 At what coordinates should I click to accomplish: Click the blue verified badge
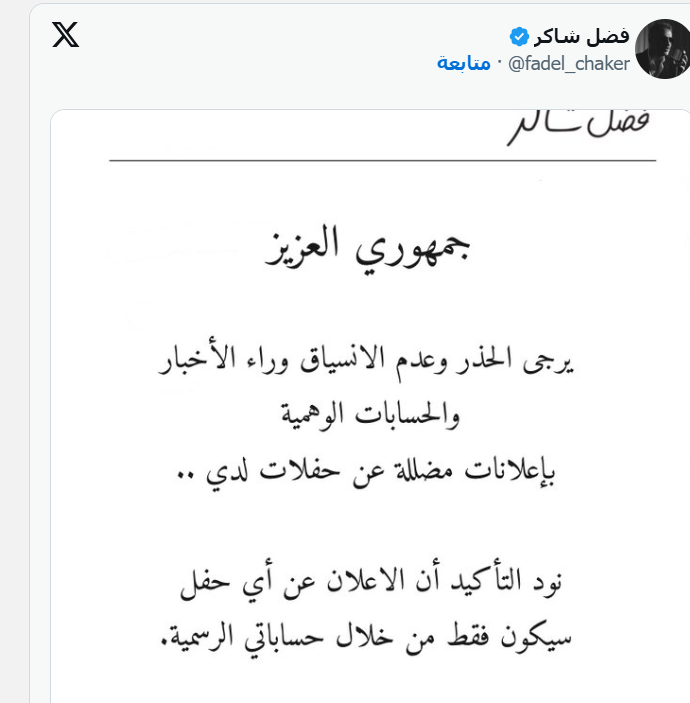pyautogui.click(x=519, y=36)
